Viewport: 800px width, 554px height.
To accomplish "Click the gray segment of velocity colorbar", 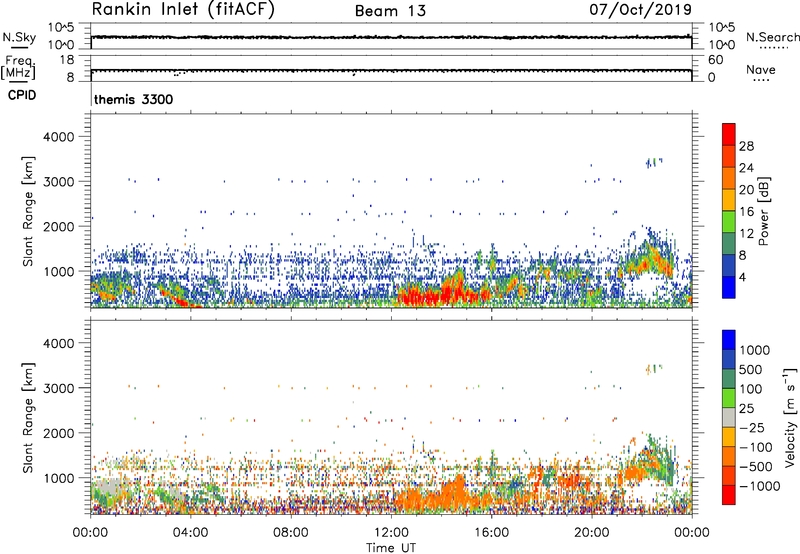I will pyautogui.click(x=729, y=417).
